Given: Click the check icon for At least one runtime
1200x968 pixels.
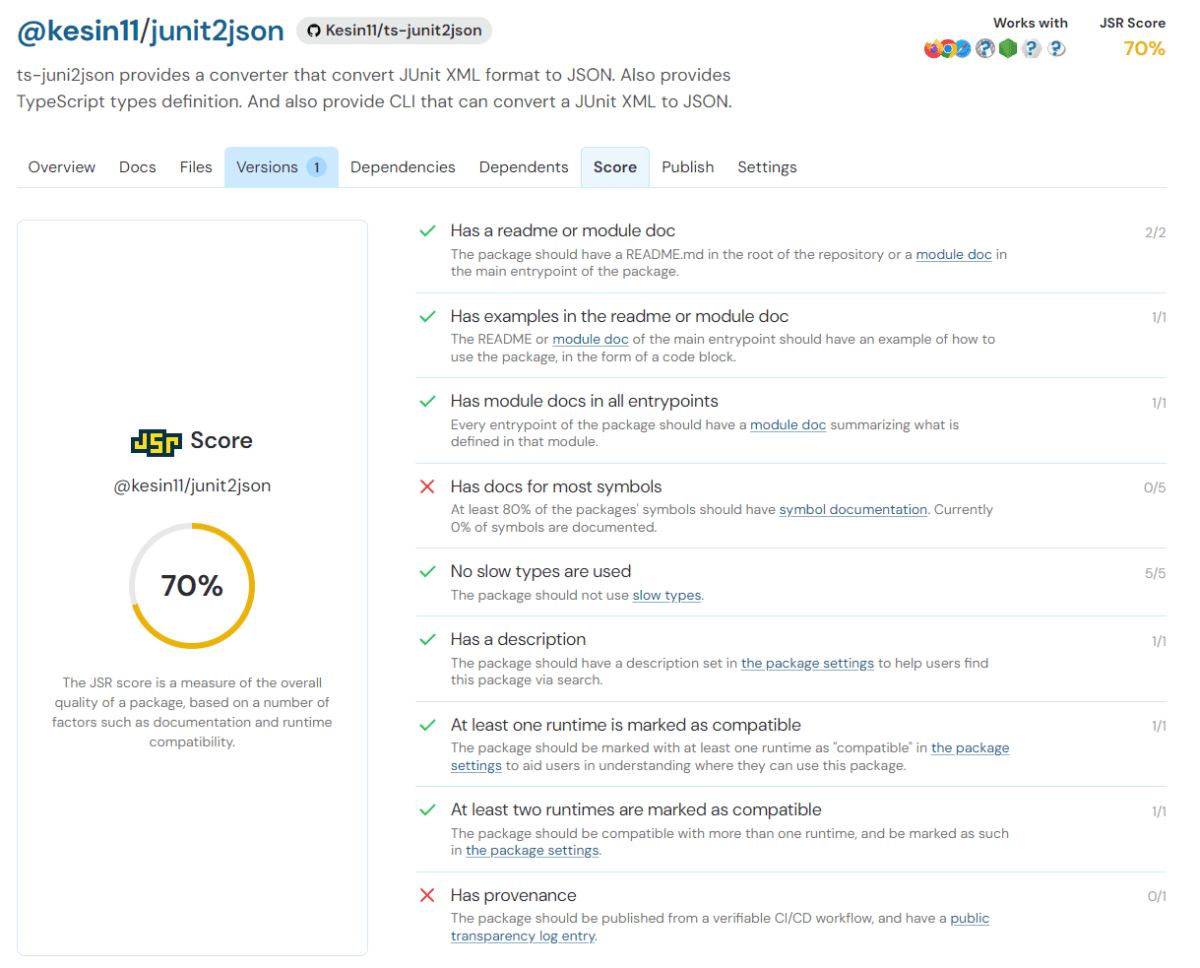Looking at the screenshot, I should pyautogui.click(x=427, y=725).
